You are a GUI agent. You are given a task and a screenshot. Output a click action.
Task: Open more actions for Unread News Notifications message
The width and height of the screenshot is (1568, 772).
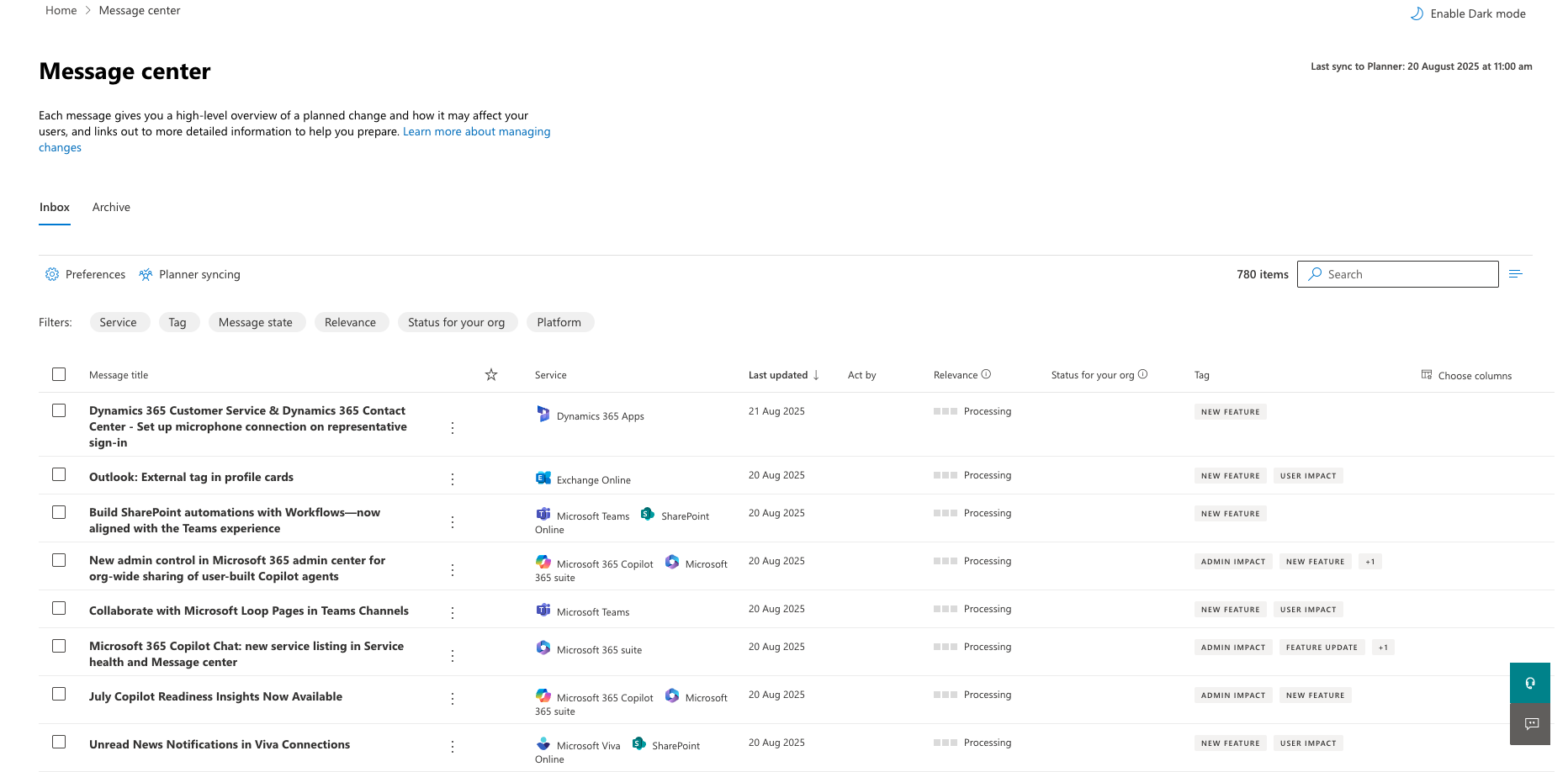pyautogui.click(x=453, y=747)
